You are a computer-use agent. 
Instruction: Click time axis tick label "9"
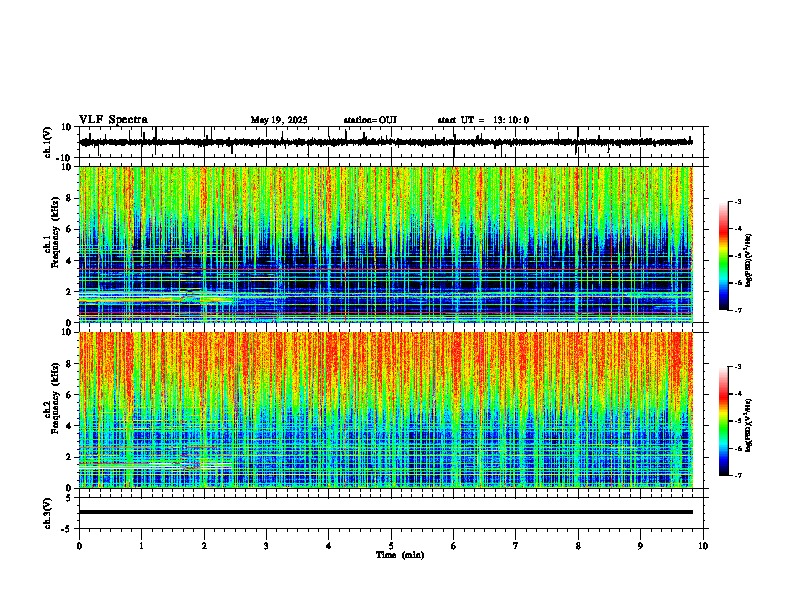tap(640, 546)
